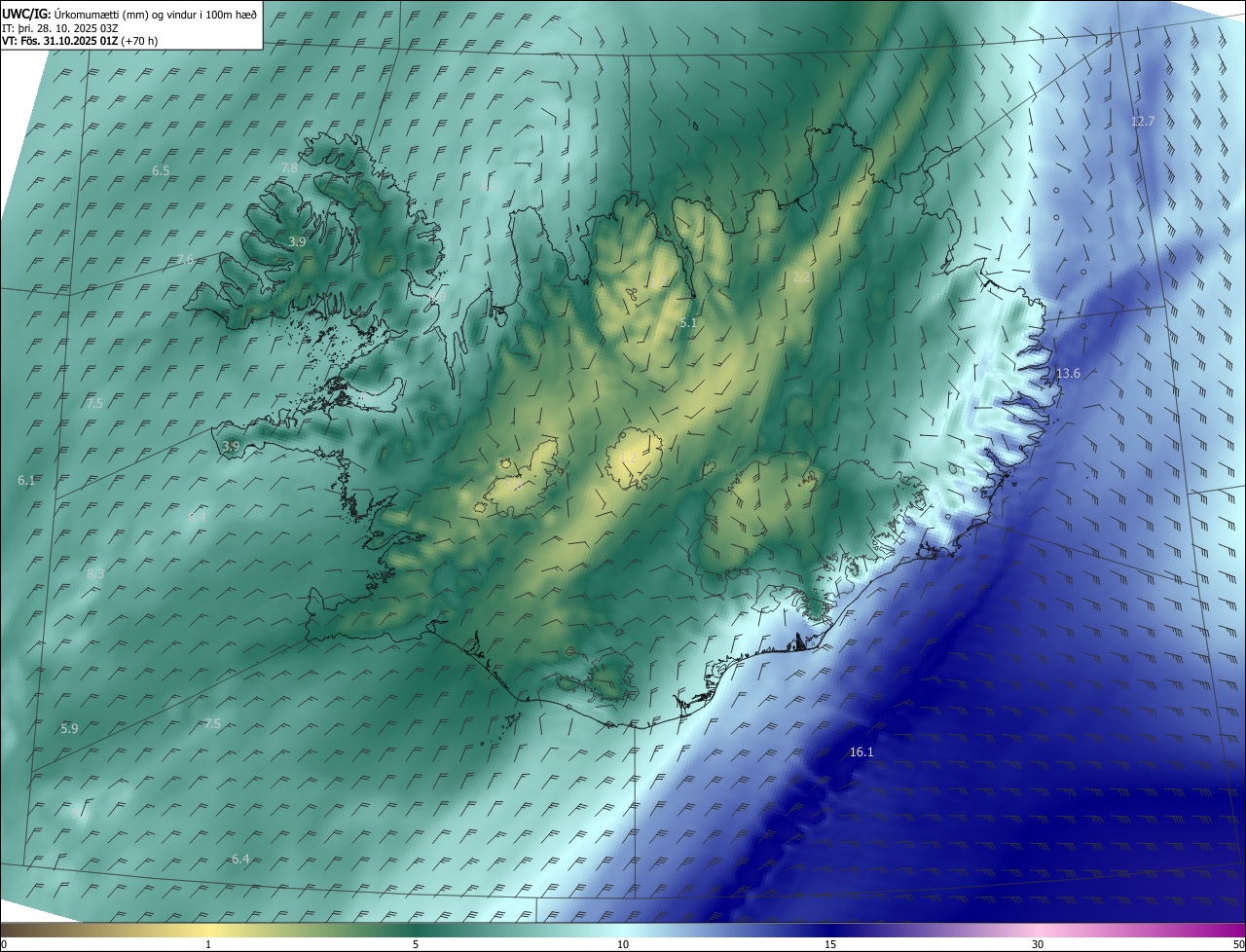Click the 5.9 precipitation value label
This screenshot has width=1246, height=952.
point(69,728)
